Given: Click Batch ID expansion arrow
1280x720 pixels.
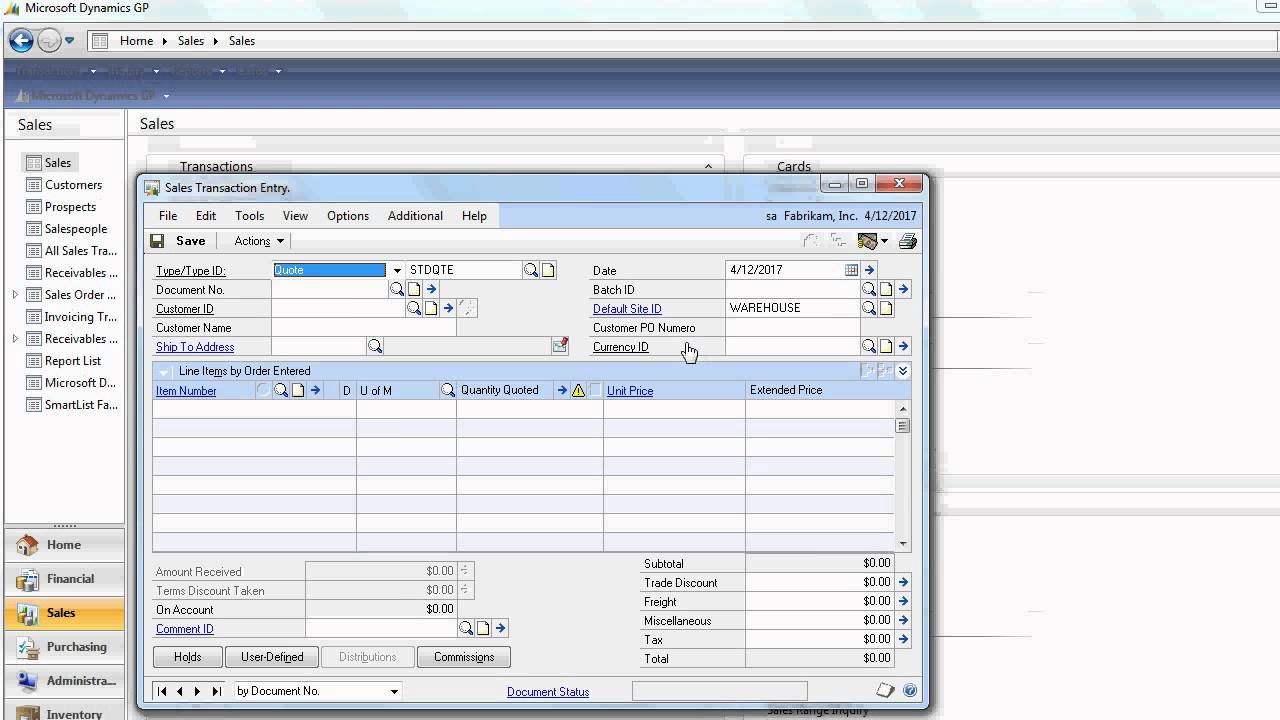Looking at the screenshot, I should click(903, 289).
